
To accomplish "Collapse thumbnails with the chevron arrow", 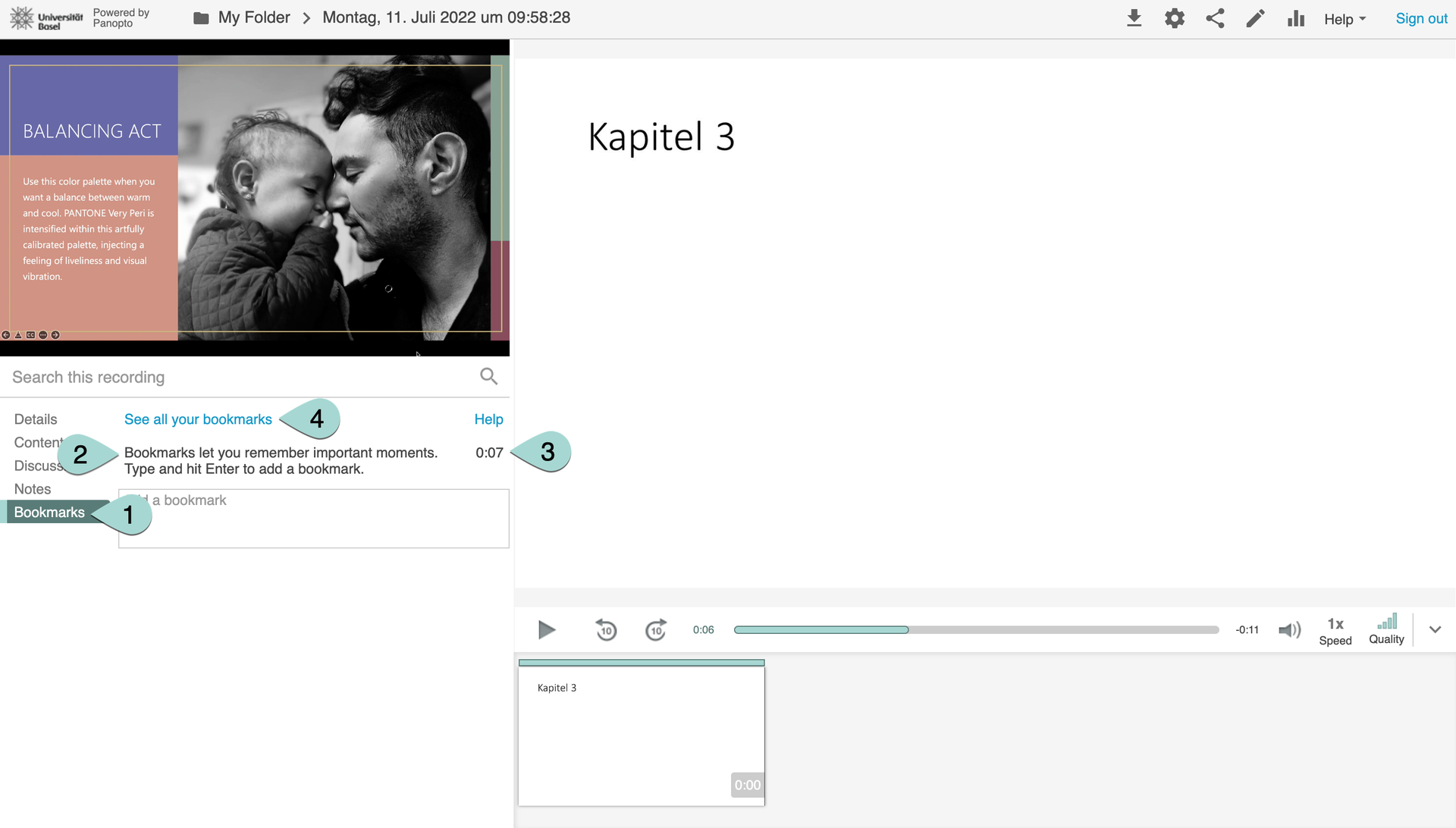I will coord(1435,629).
